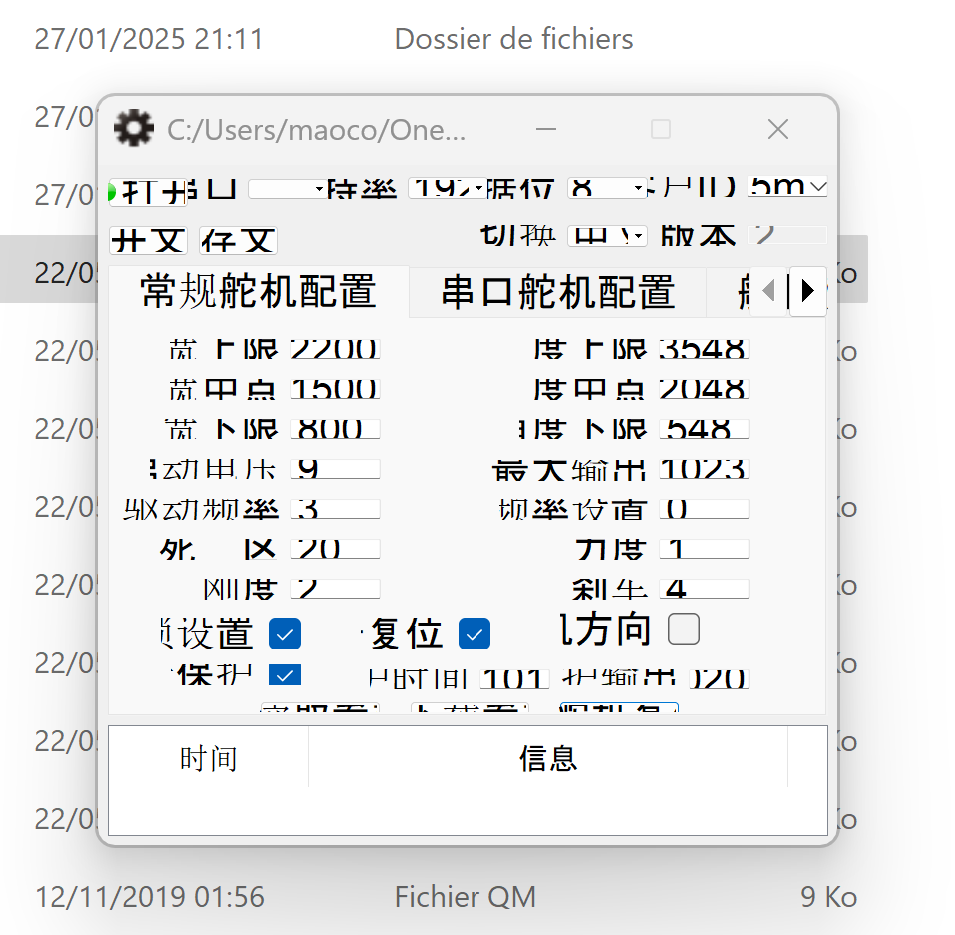Click the gear app icon in title bar
The image size is (955, 935).
click(134, 129)
